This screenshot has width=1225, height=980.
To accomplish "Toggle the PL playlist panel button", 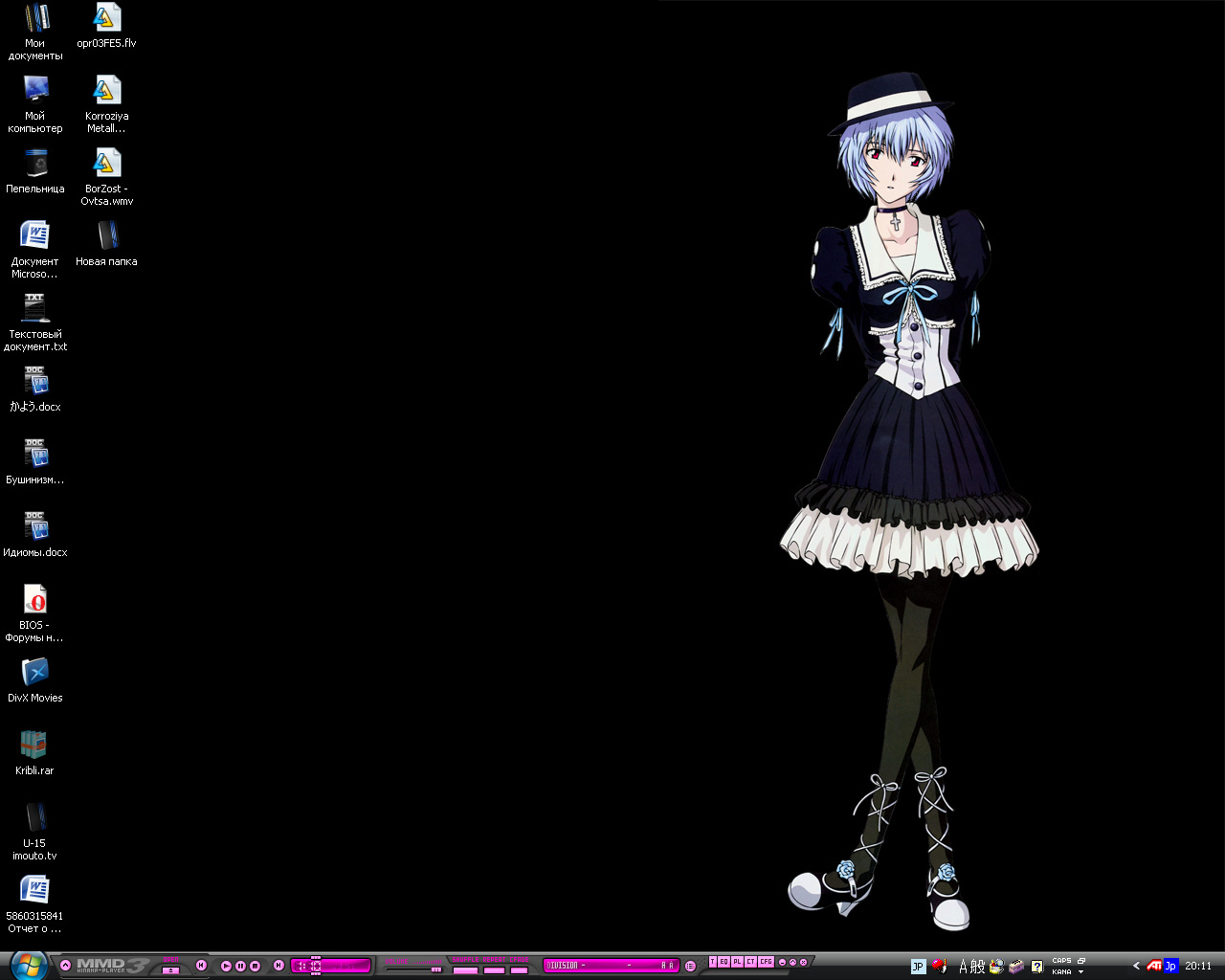I will 737,961.
